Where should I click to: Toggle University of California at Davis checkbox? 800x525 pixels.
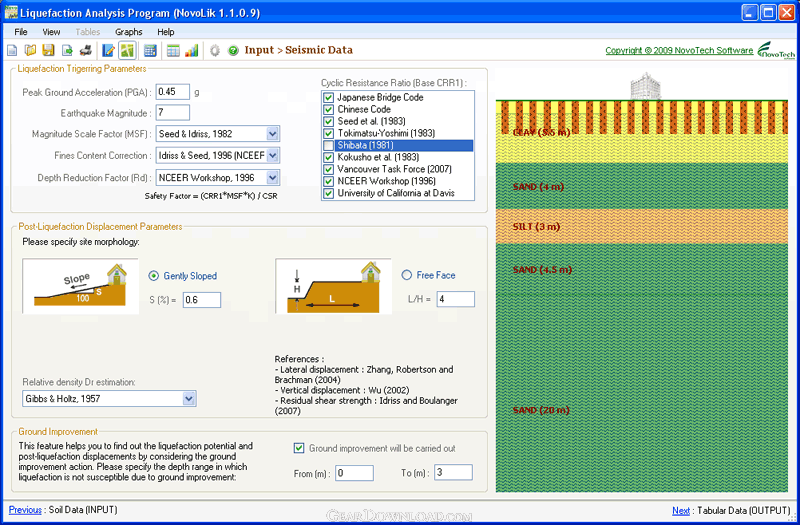click(x=329, y=193)
